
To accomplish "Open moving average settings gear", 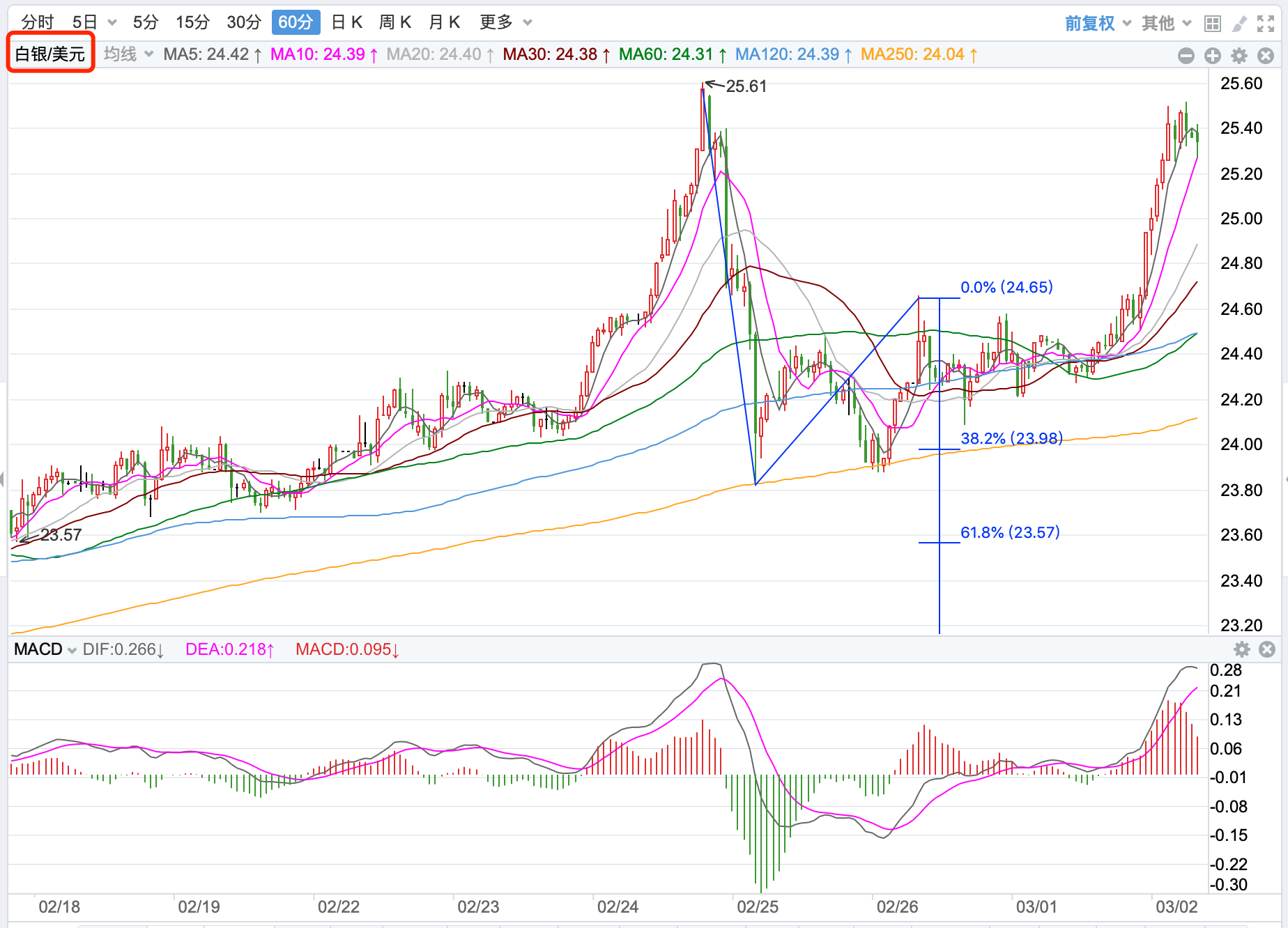I will click(1239, 56).
